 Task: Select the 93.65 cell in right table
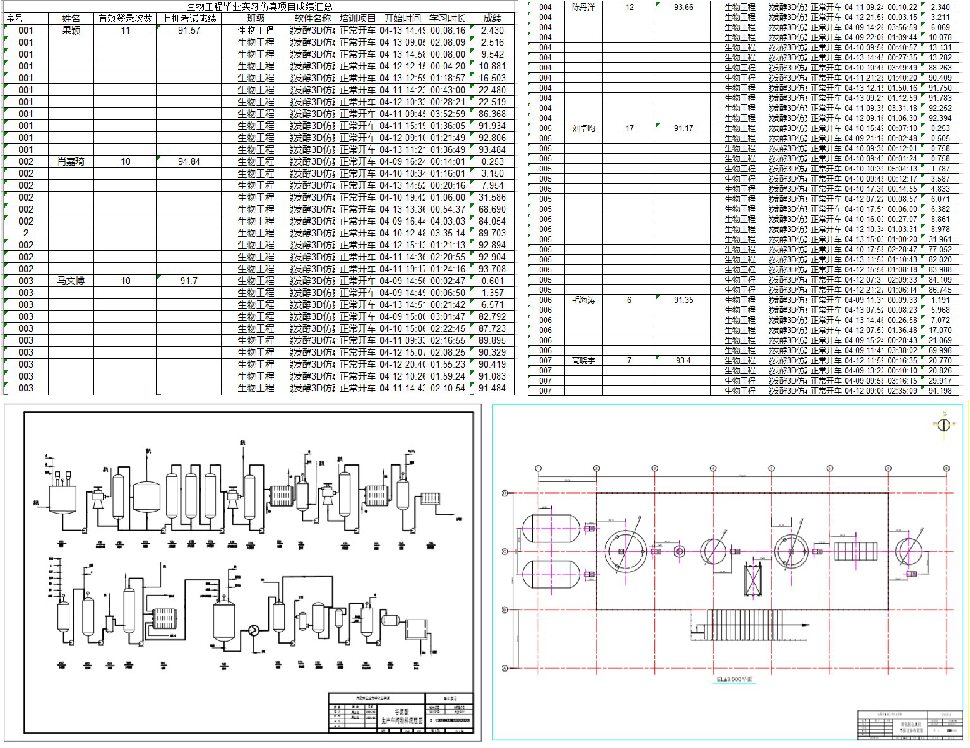coord(683,7)
